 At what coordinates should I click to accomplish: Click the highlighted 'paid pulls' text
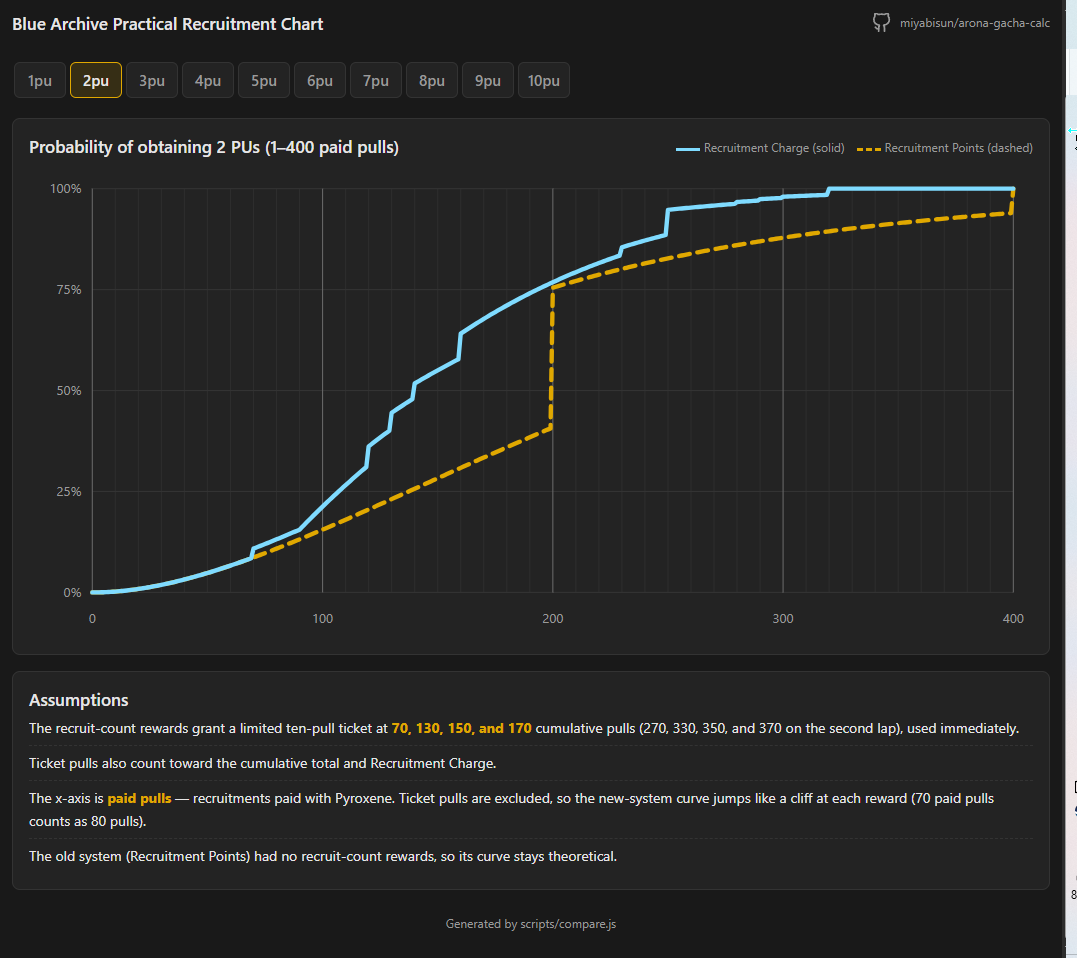tap(139, 798)
